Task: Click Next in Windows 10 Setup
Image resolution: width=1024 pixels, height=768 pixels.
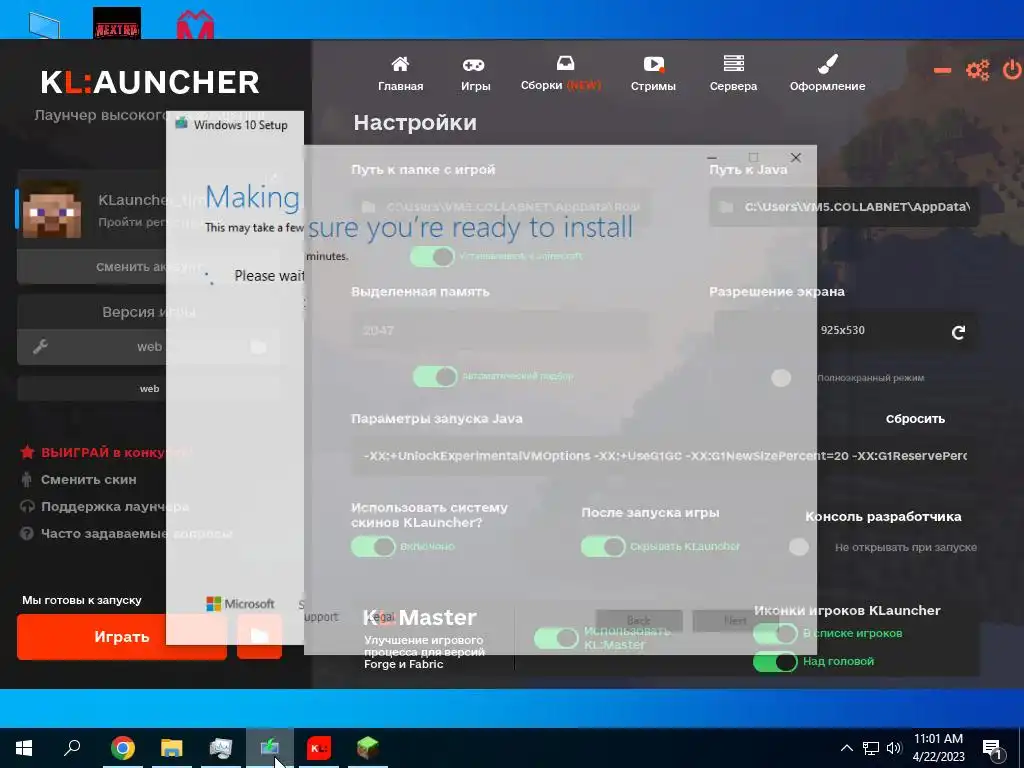Action: tap(735, 620)
